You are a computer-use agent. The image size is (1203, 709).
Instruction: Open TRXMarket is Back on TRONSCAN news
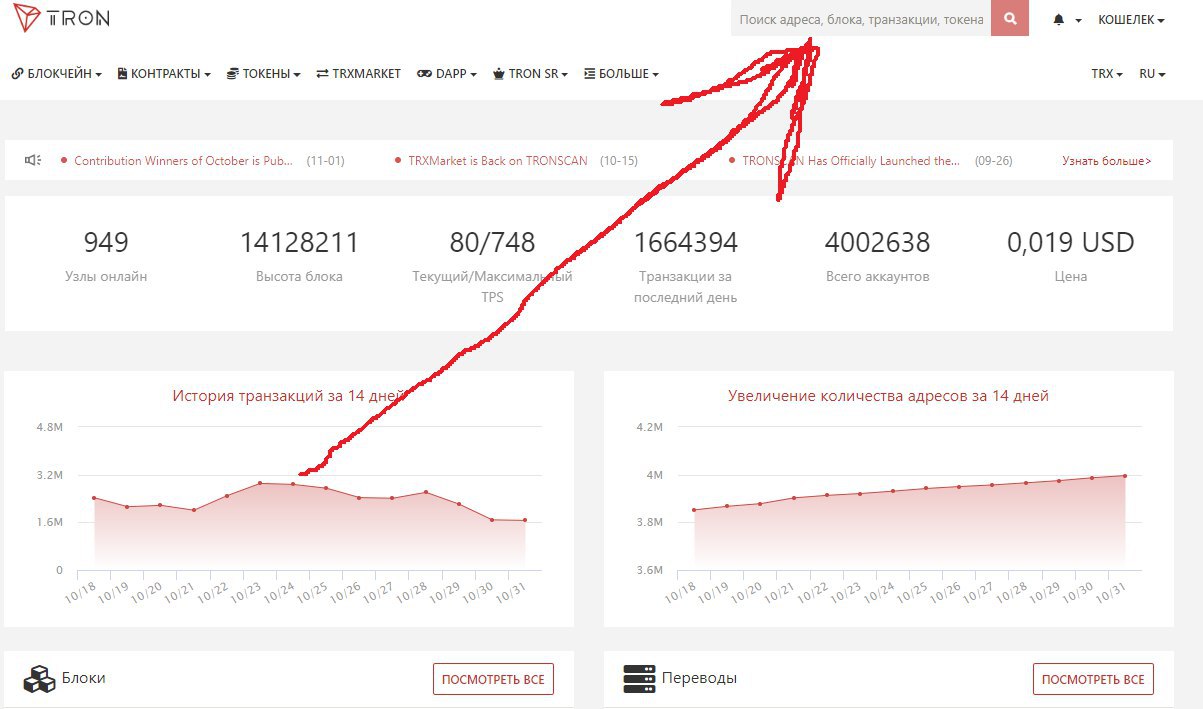point(498,161)
